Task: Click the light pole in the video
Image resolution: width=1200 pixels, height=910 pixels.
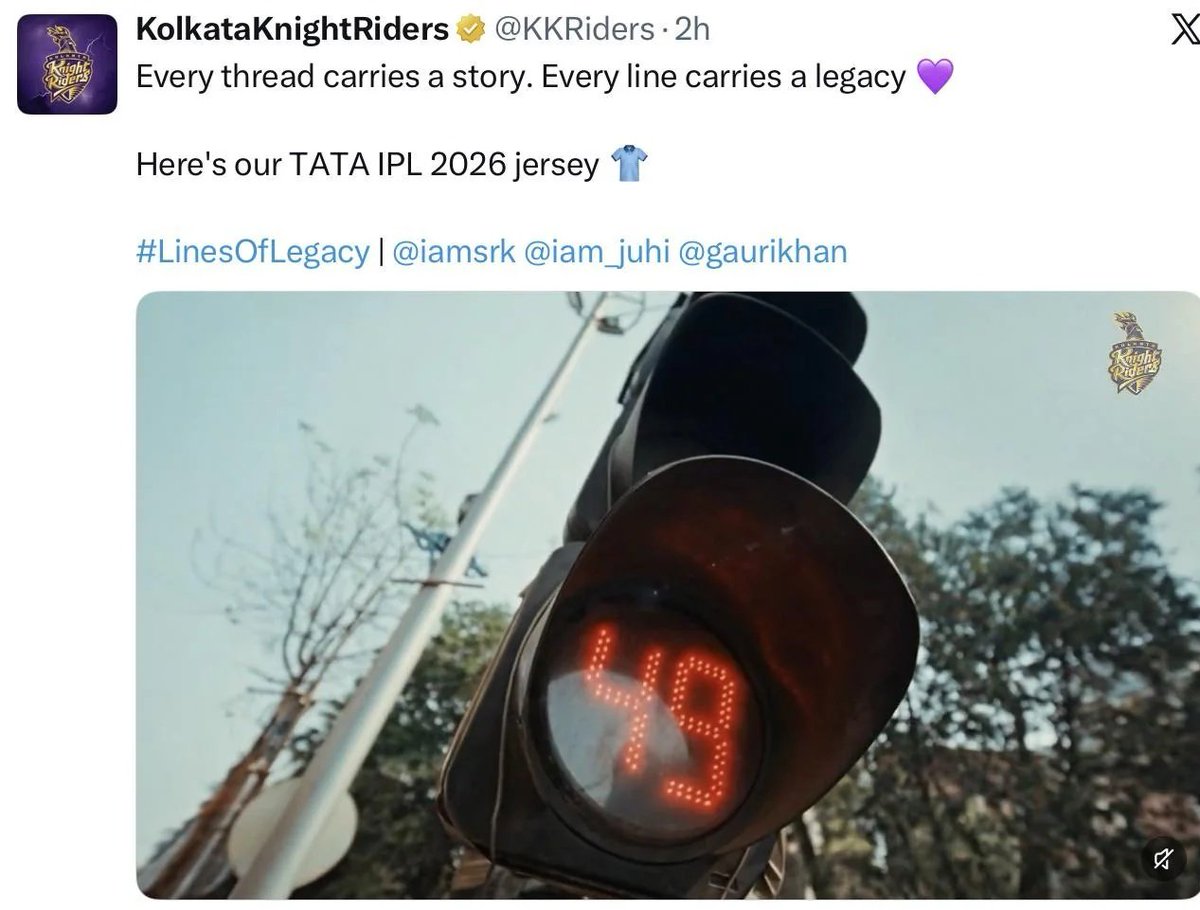Action: [x=420, y=600]
